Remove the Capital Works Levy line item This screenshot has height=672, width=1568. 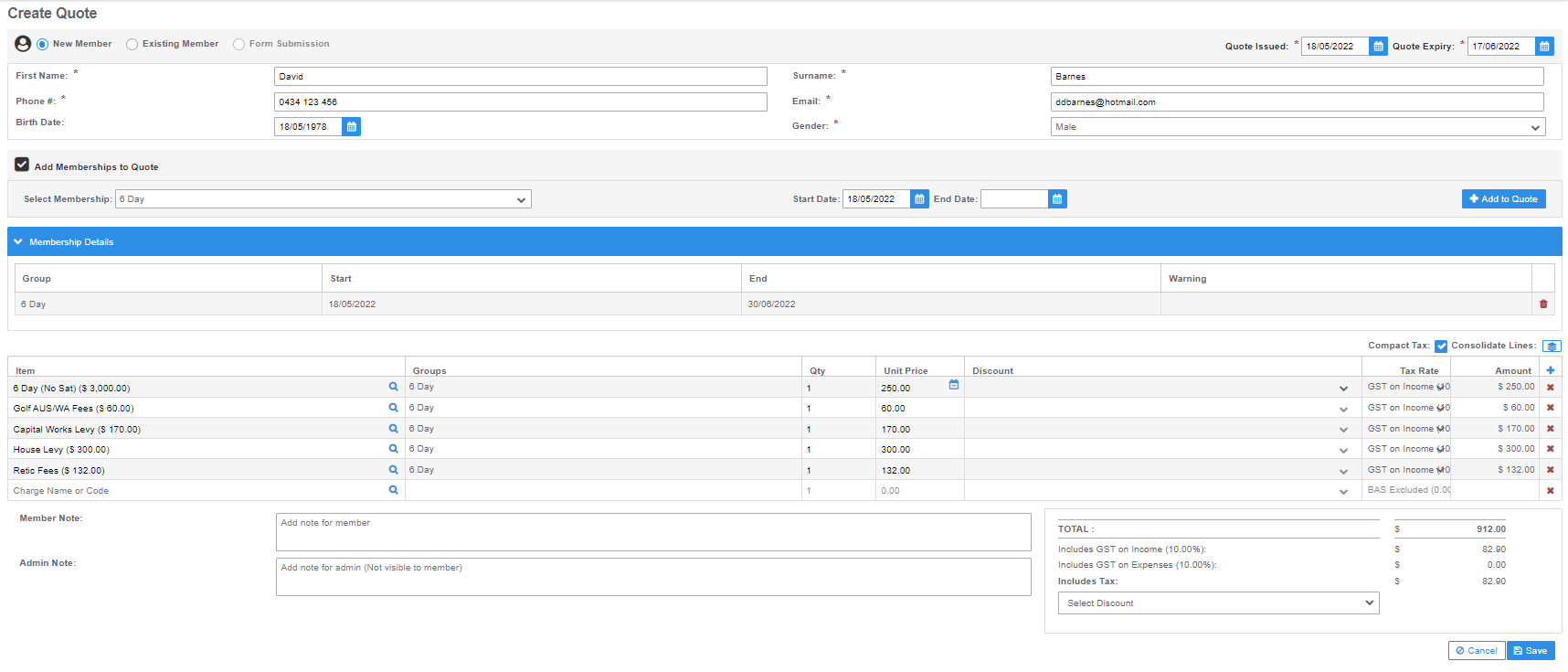[1551, 429]
